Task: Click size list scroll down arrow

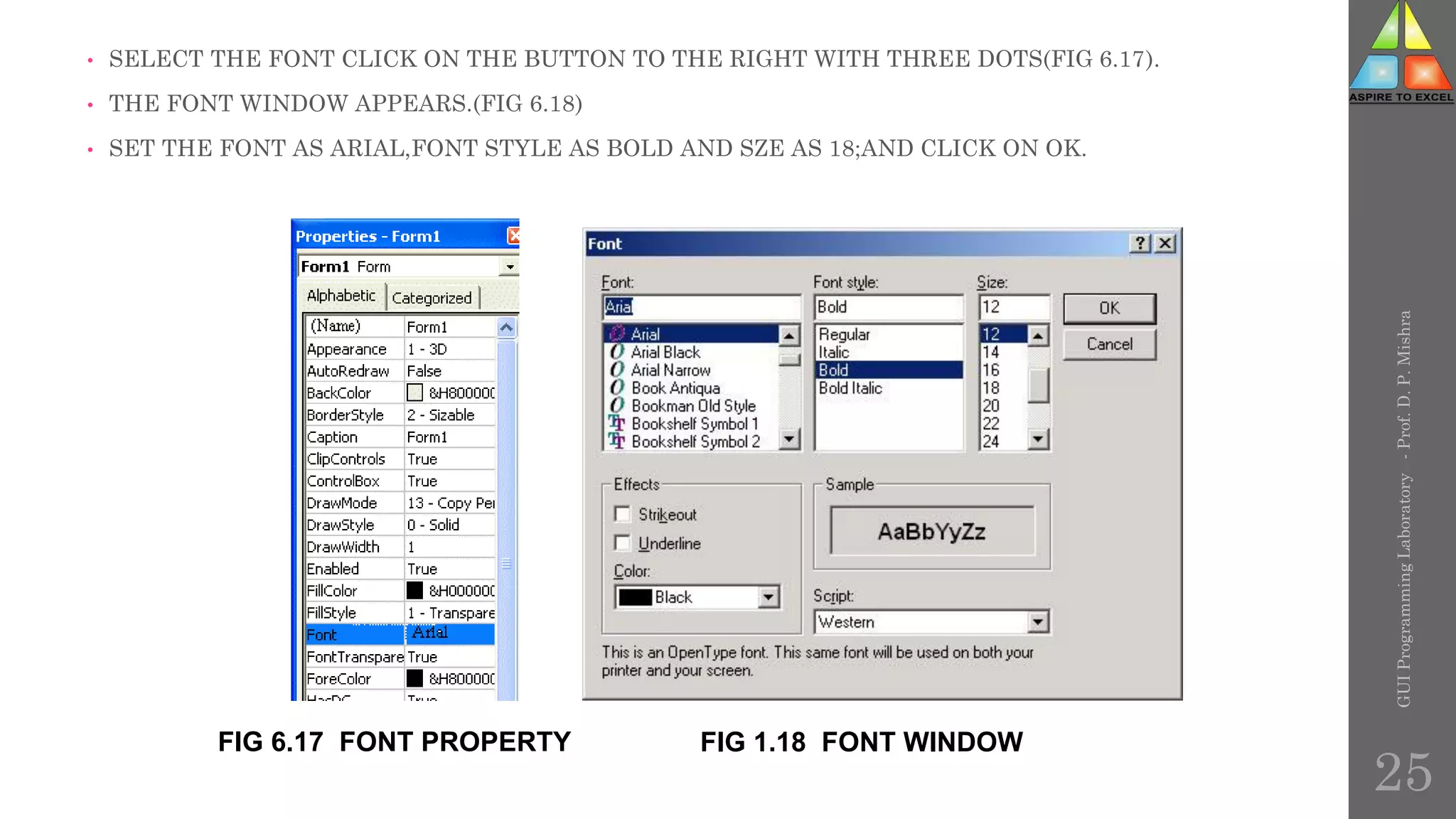Action: [1038, 439]
